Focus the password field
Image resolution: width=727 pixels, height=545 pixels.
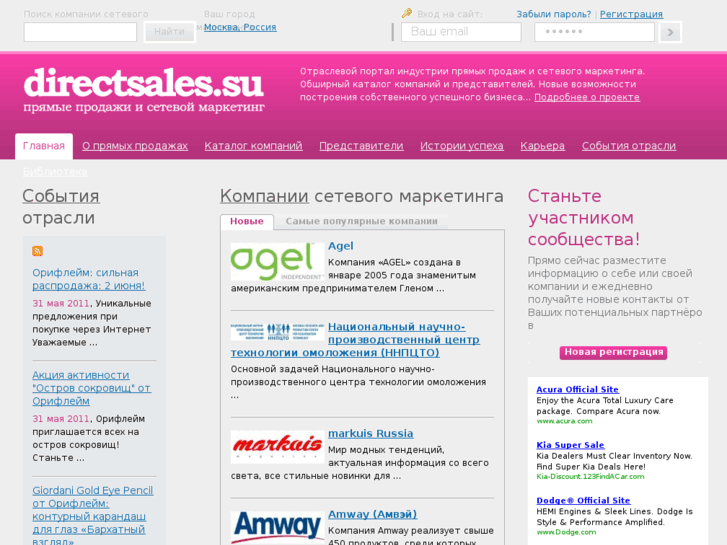pos(594,32)
